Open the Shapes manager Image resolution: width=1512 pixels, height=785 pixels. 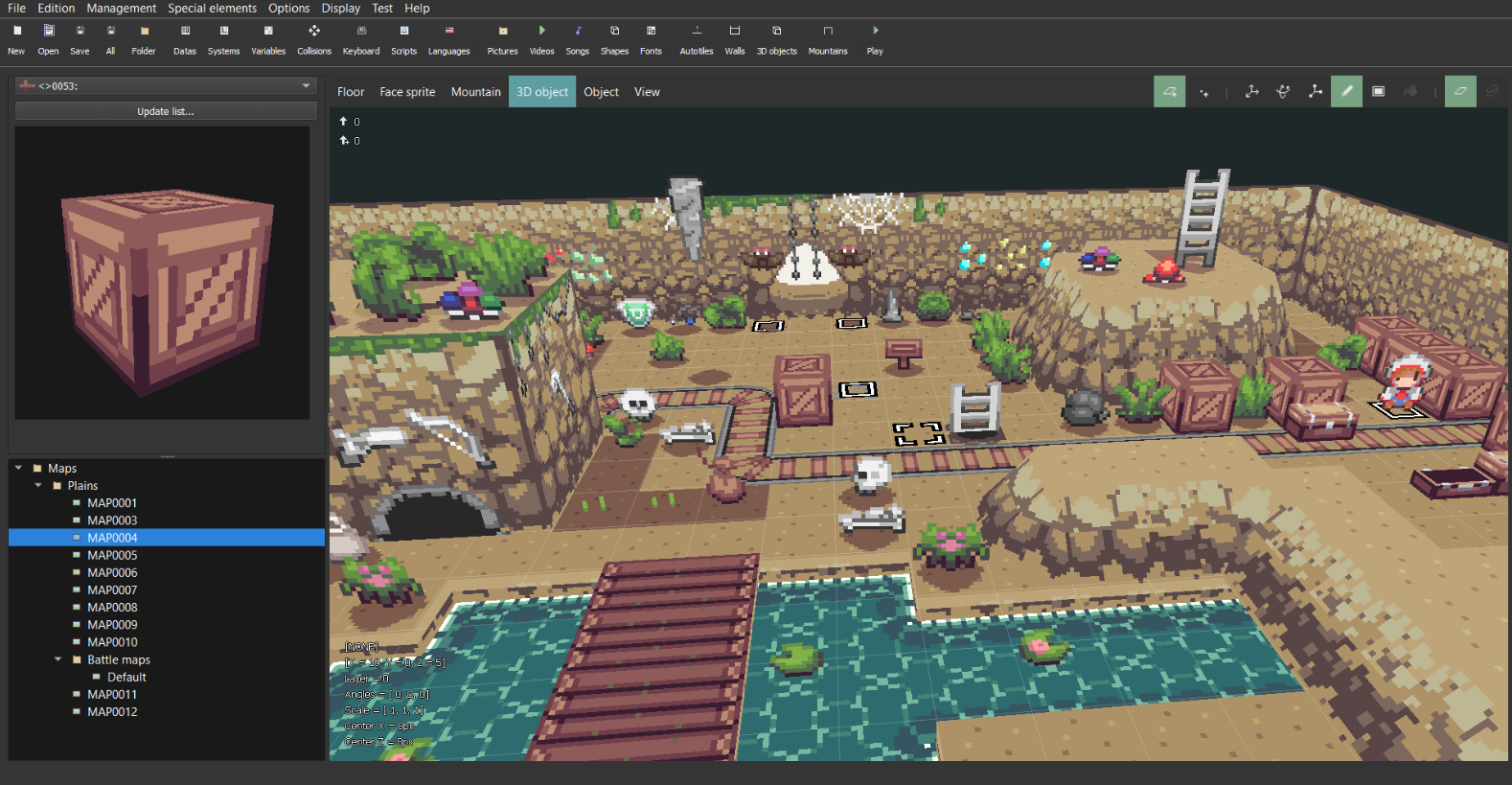coord(614,39)
